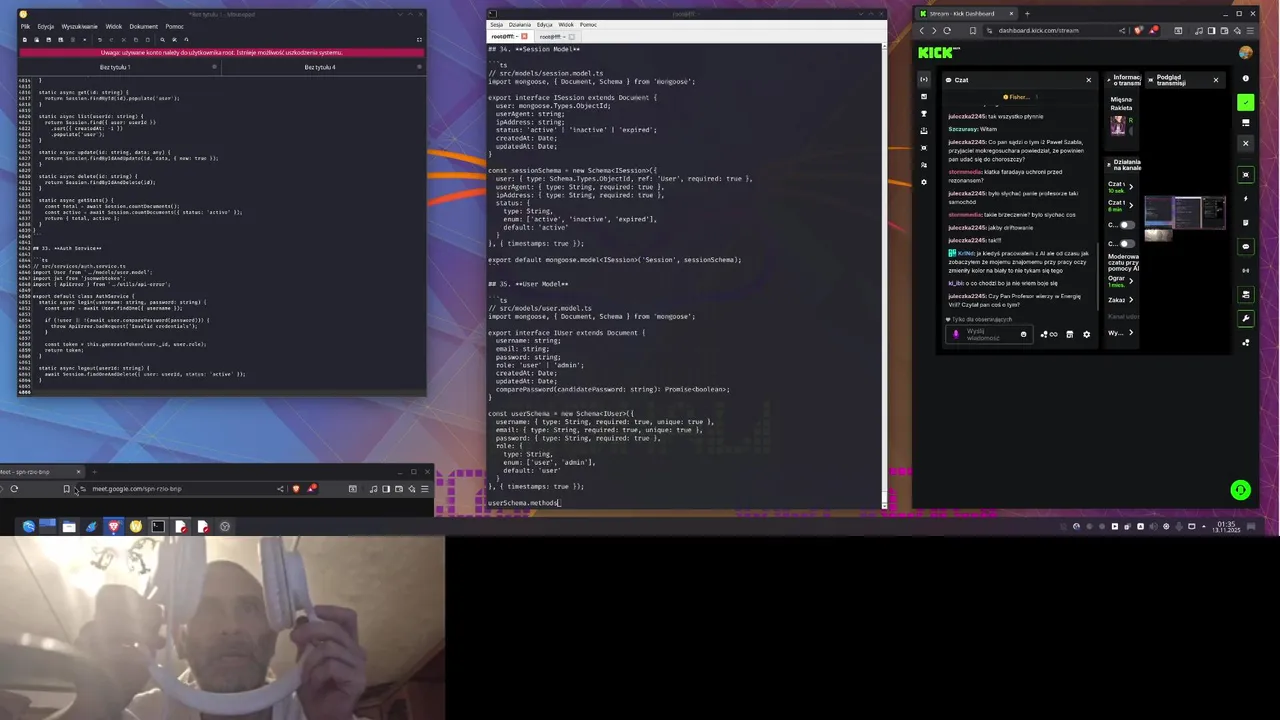
Task: Click Mousepad save toolbar icon
Action: [49, 40]
